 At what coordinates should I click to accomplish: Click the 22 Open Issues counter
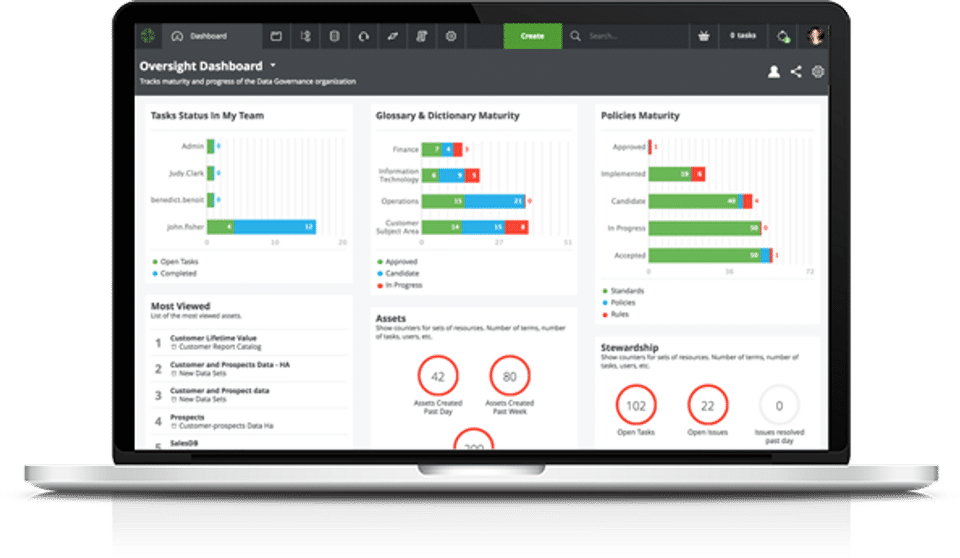(708, 405)
